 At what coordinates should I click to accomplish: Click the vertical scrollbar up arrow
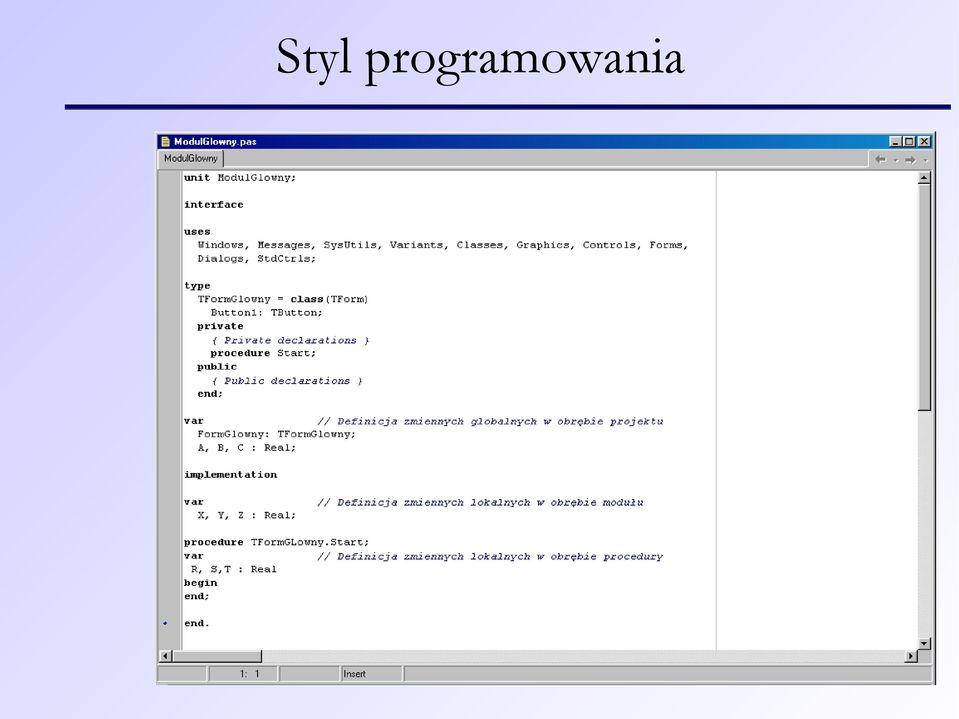tap(924, 178)
